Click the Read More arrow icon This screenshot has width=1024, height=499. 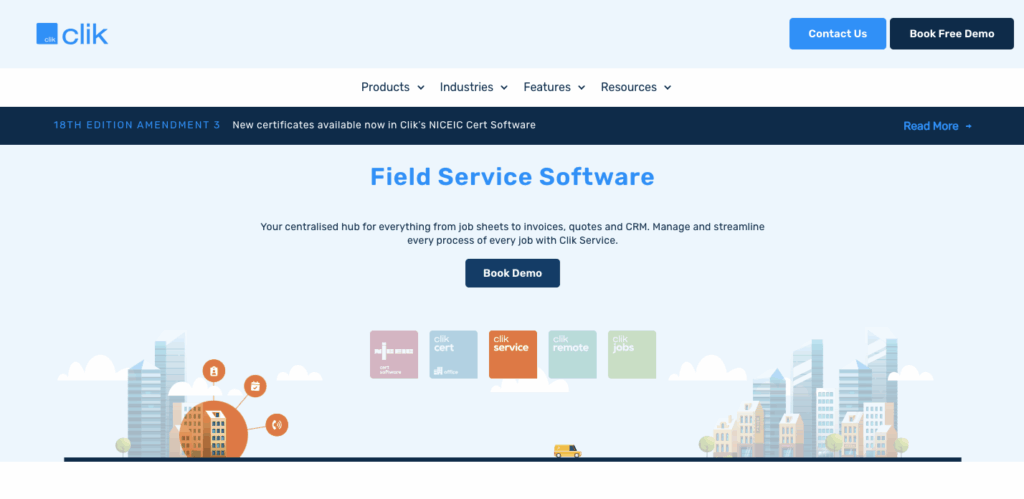click(x=968, y=127)
